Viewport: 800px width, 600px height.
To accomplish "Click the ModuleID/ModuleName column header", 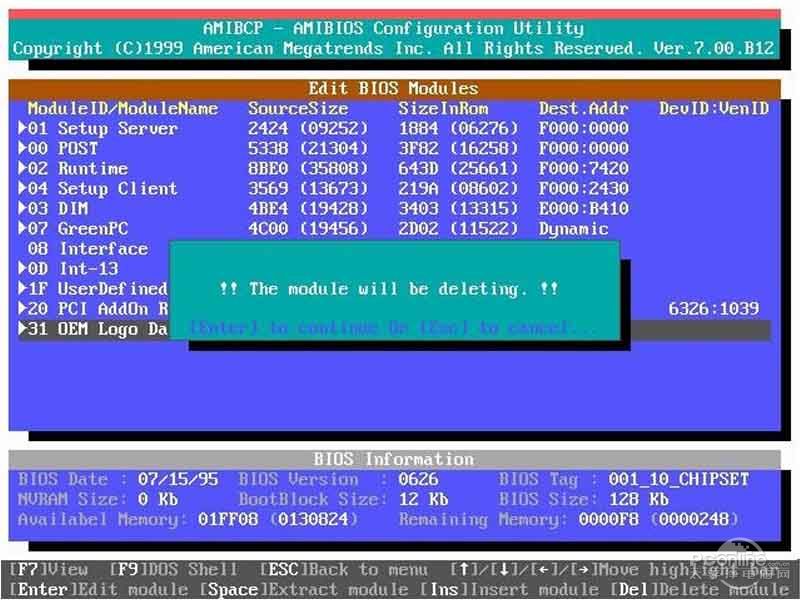I will (x=123, y=108).
